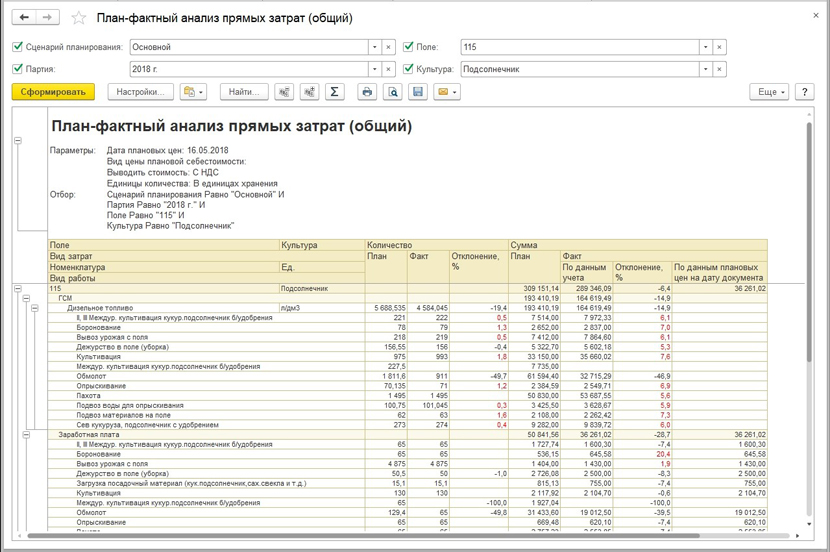Screen dimensions: 830x552
Task: Collapse the Заработная плата group
Action: pyautogui.click(x=27, y=435)
